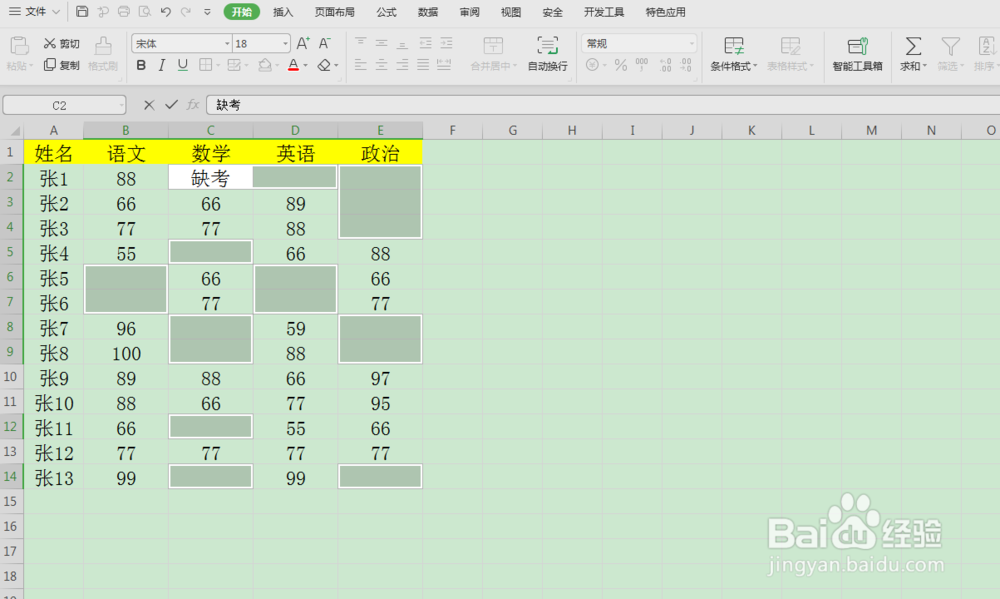The width and height of the screenshot is (1000, 599).
Task: Click the Fill color bucket icon
Action: pyautogui.click(x=265, y=65)
